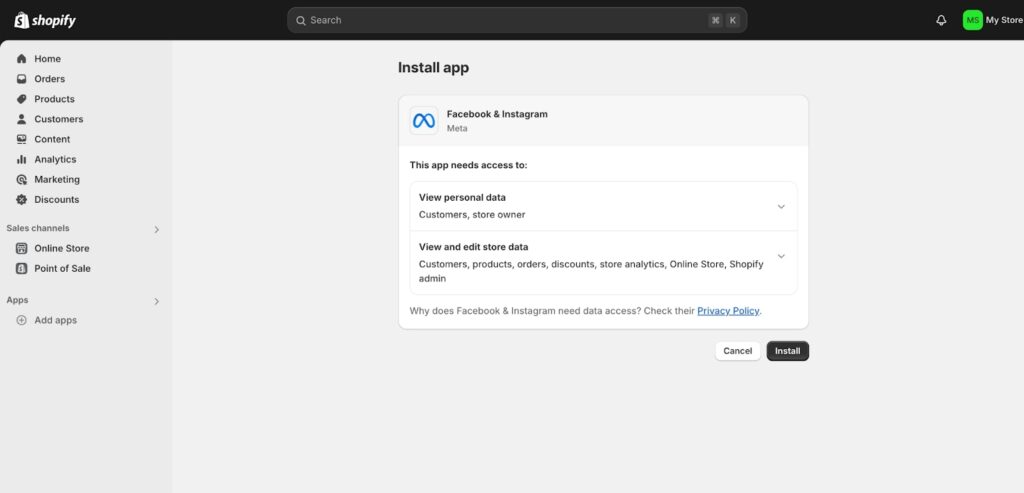Click Add apps label
This screenshot has width=1024, height=493.
pos(56,320)
